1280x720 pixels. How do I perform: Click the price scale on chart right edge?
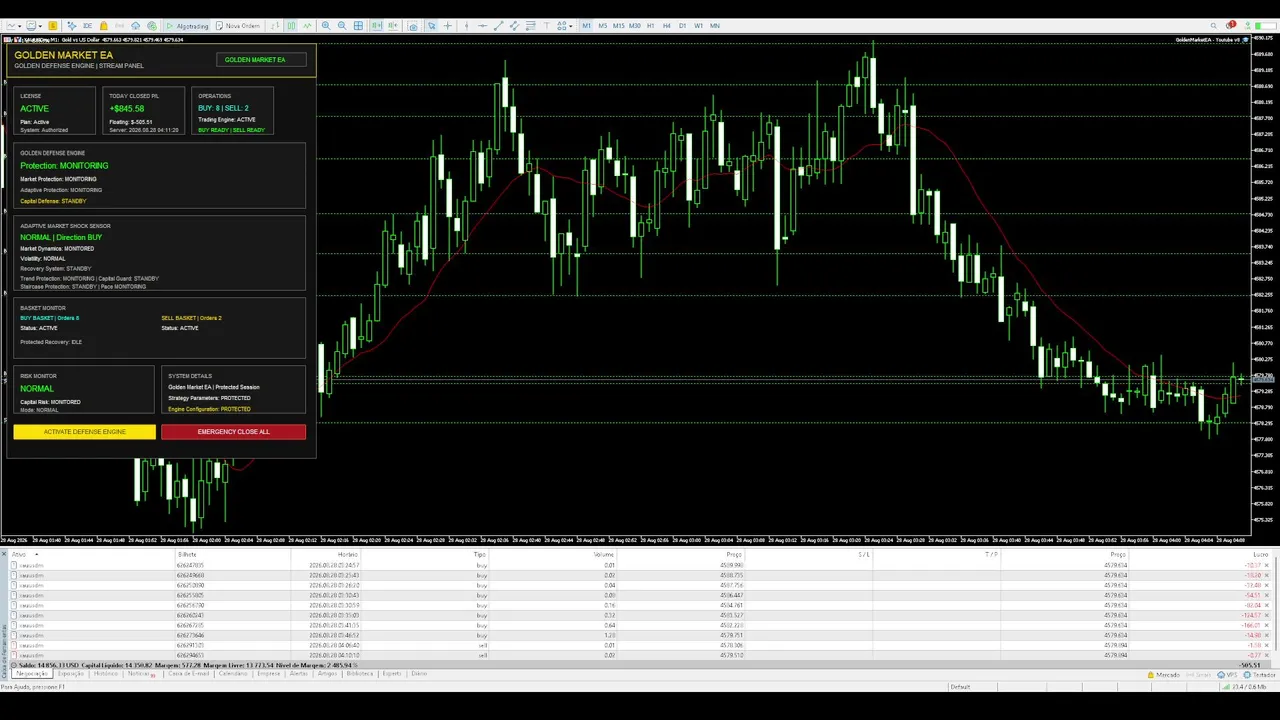click(1265, 285)
